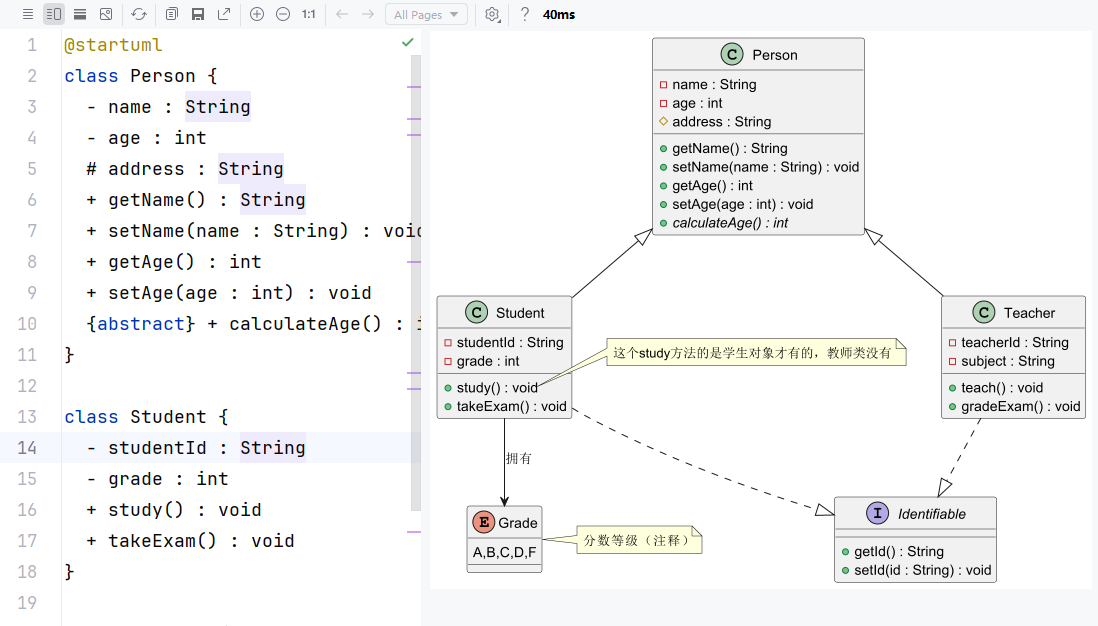
Task: Zoom out of the diagram
Action: (x=283, y=14)
